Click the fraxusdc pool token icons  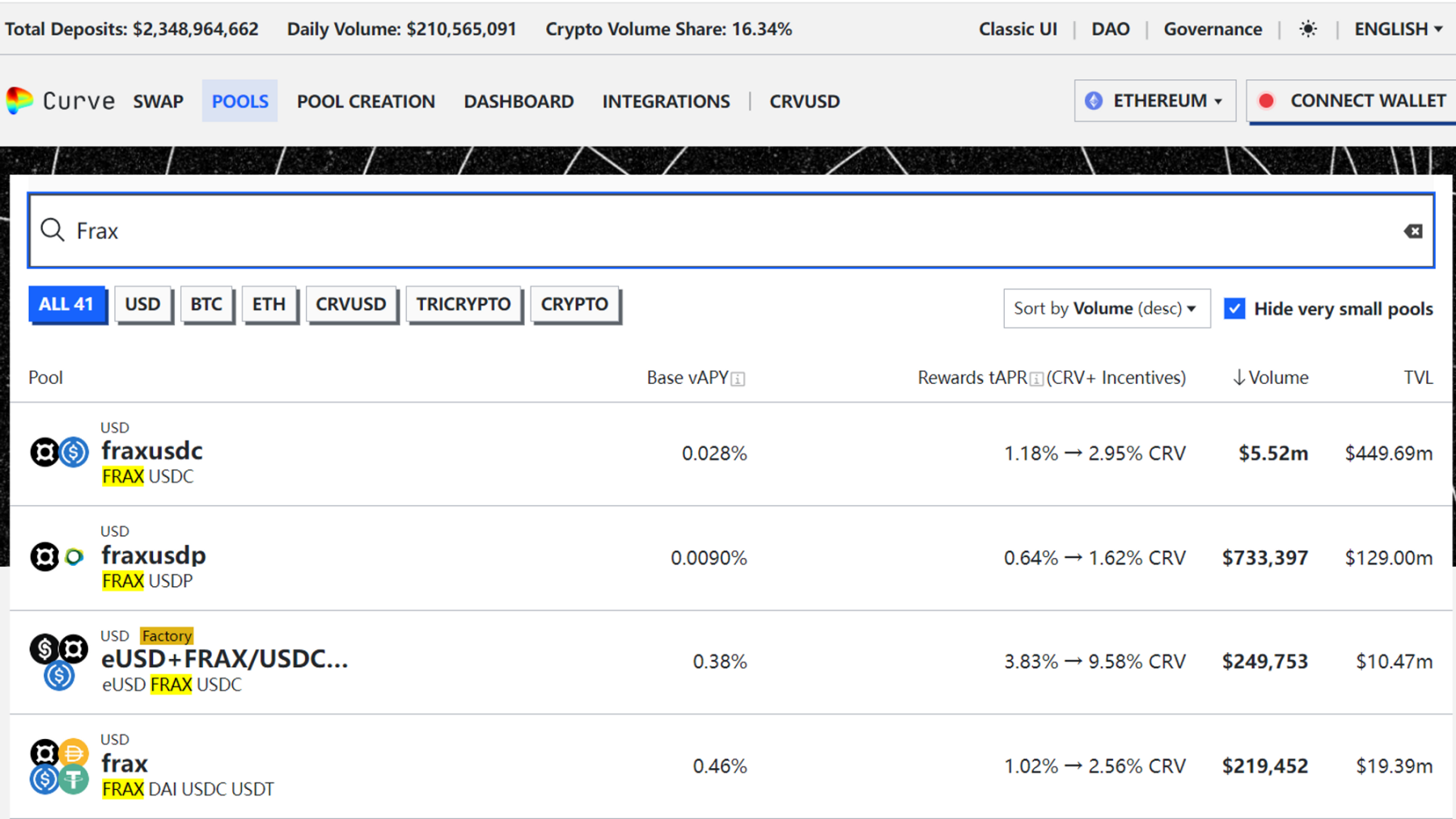(x=59, y=452)
